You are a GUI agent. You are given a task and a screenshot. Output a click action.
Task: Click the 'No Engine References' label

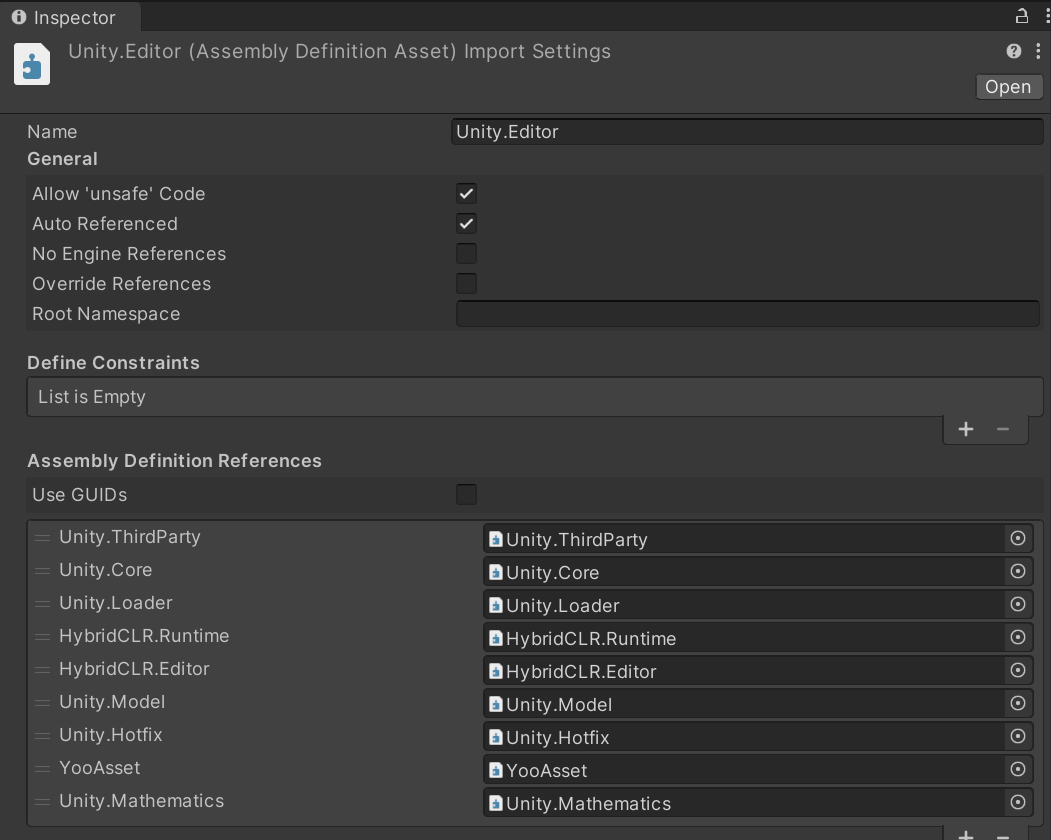click(x=129, y=253)
